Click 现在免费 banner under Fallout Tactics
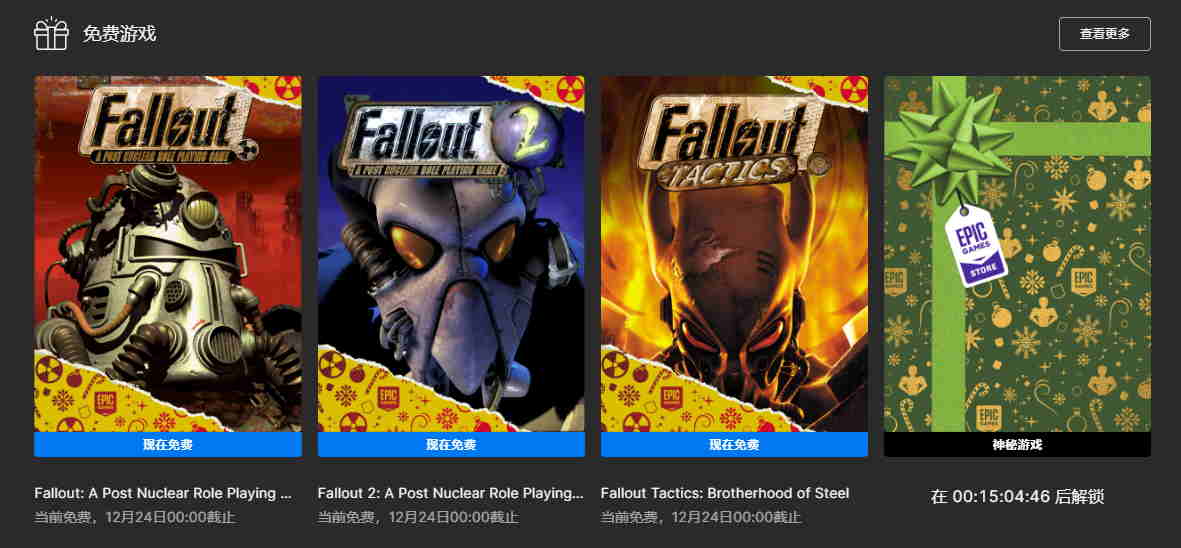Screen dimensions: 1181x548 coord(734,444)
